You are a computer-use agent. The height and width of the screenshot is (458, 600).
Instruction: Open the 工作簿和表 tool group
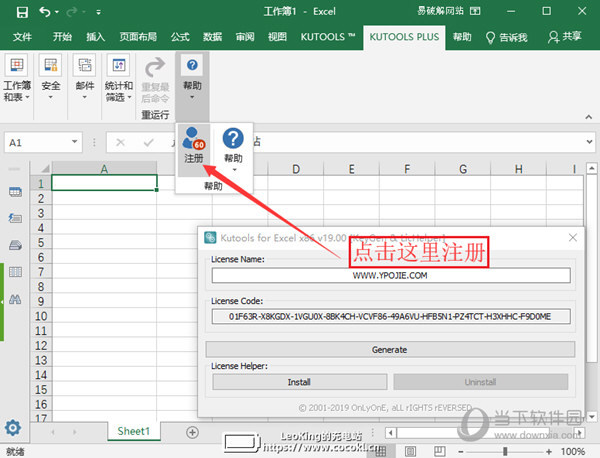tap(16, 79)
